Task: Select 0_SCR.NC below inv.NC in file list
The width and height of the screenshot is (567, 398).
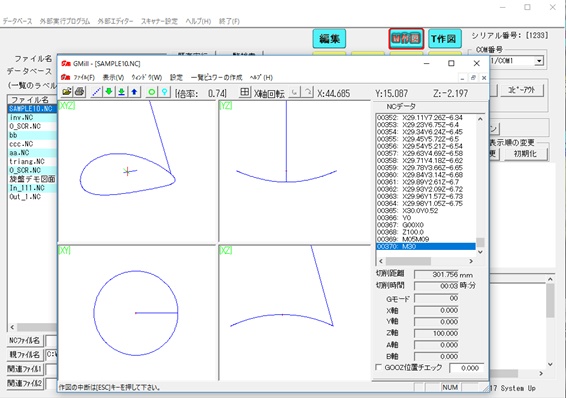Action: pyautogui.click(x=32, y=126)
